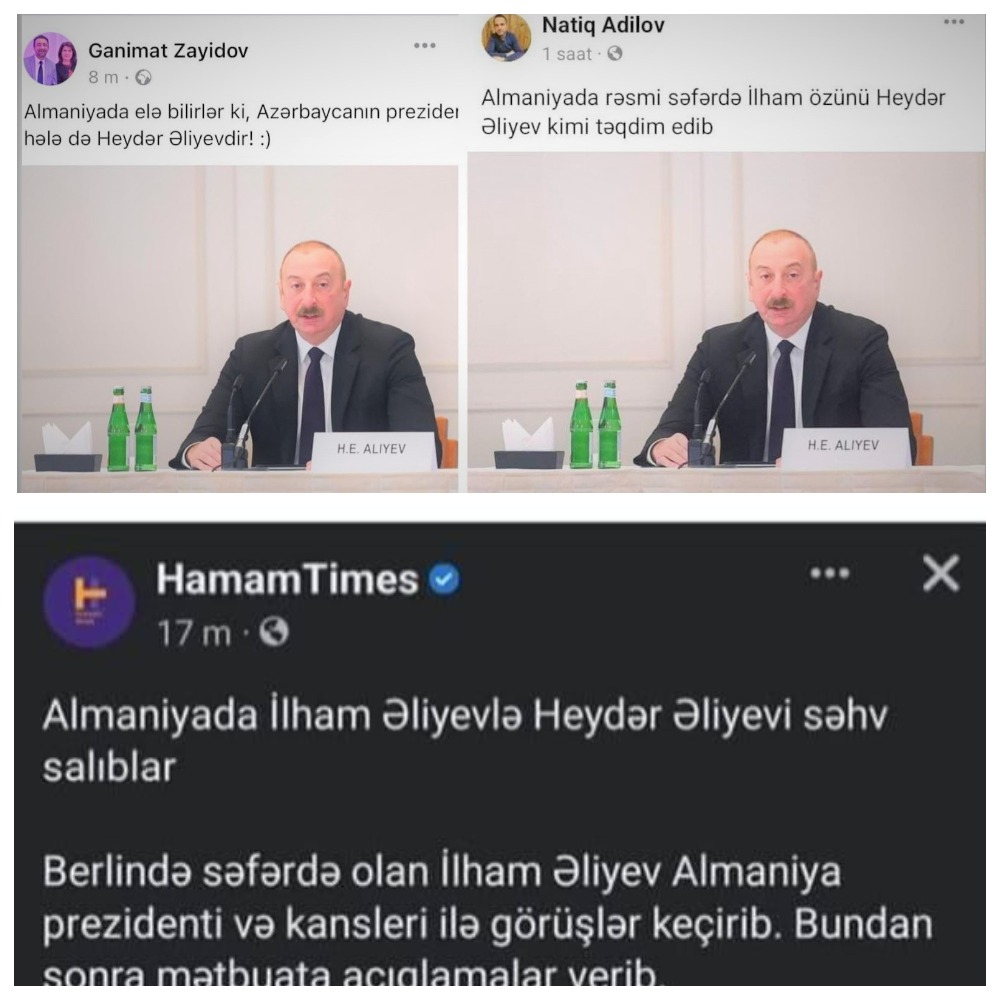Click the 17 m timestamp on HamamTimes post
Screen dimensions: 1000x1000
(194, 633)
